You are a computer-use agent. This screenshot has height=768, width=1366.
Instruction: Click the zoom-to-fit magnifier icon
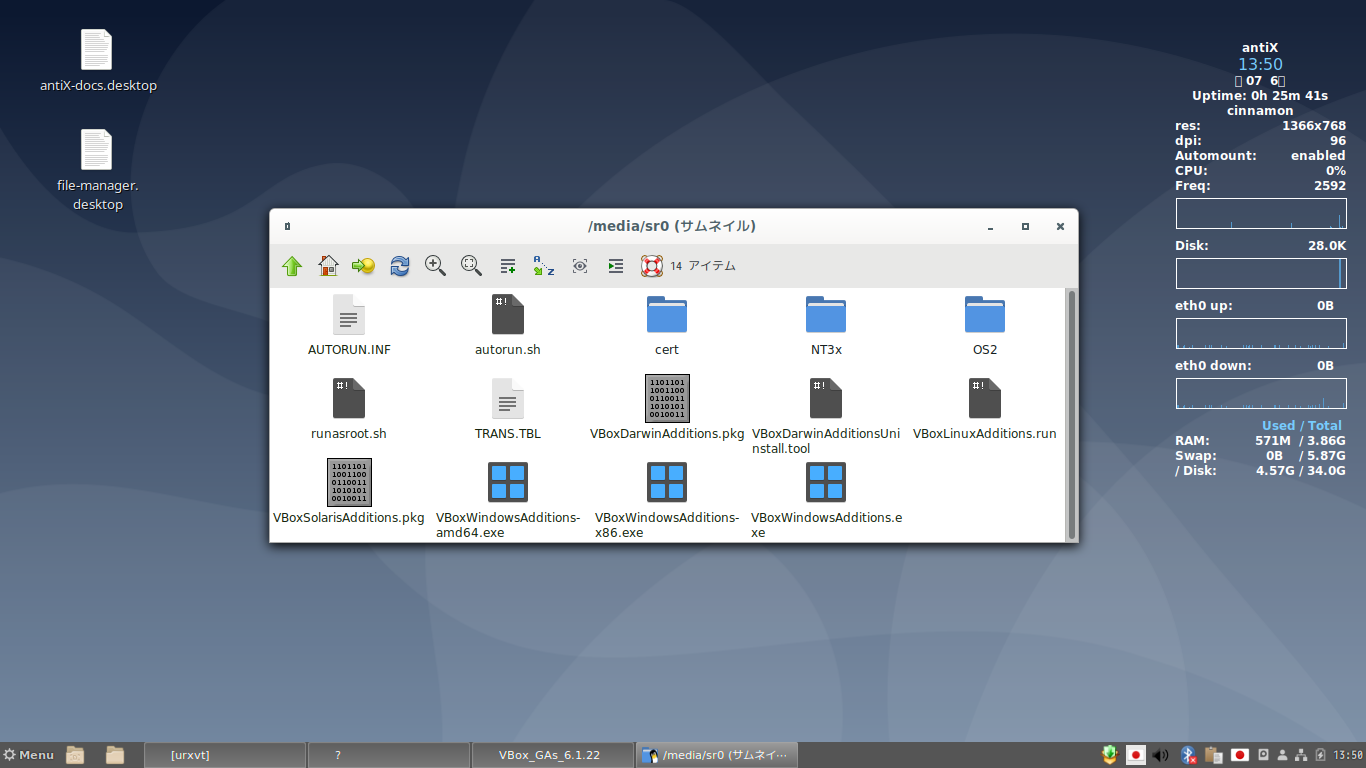[471, 266]
